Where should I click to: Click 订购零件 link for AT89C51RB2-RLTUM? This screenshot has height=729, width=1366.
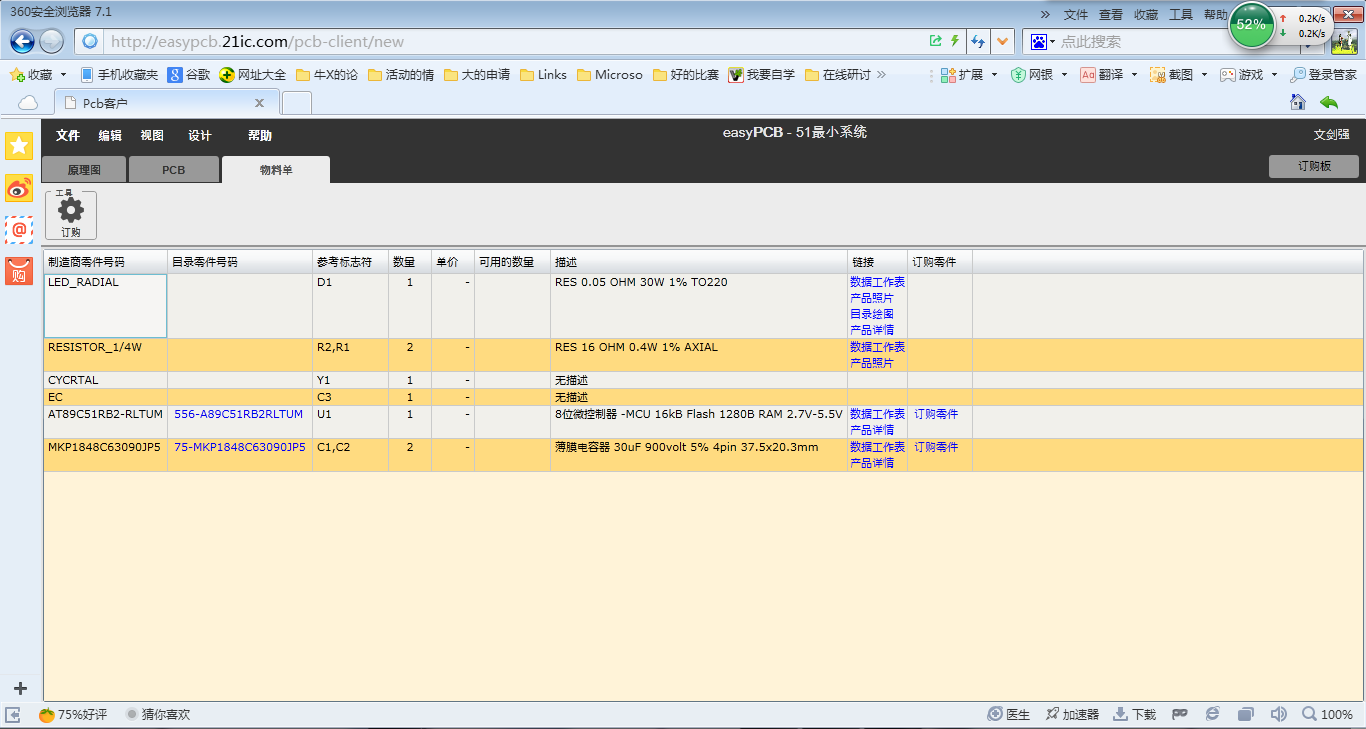[936, 414]
